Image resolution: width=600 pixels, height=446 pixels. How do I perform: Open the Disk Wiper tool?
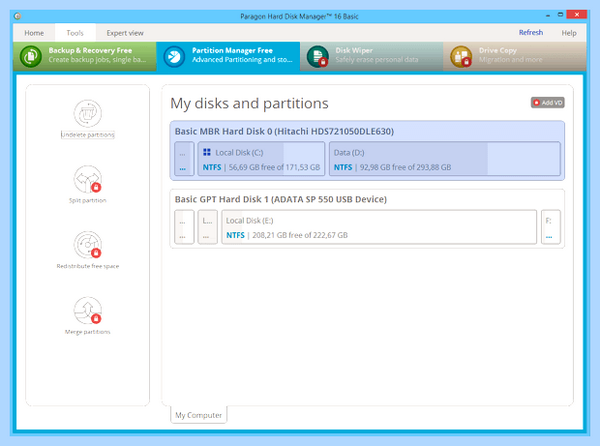point(371,56)
